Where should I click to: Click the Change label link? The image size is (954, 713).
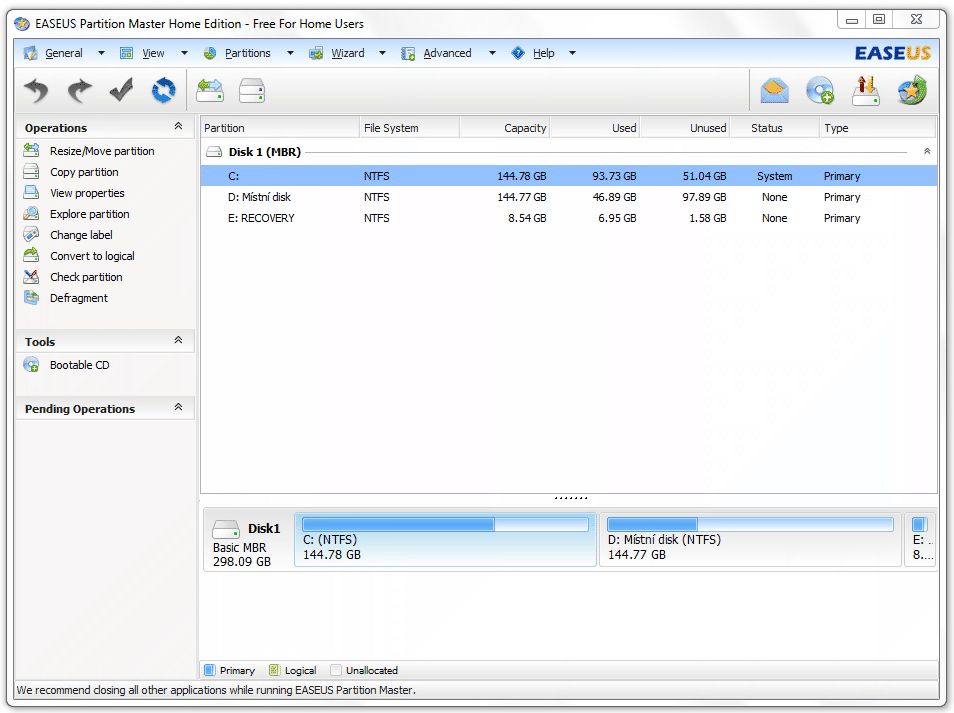click(81, 235)
